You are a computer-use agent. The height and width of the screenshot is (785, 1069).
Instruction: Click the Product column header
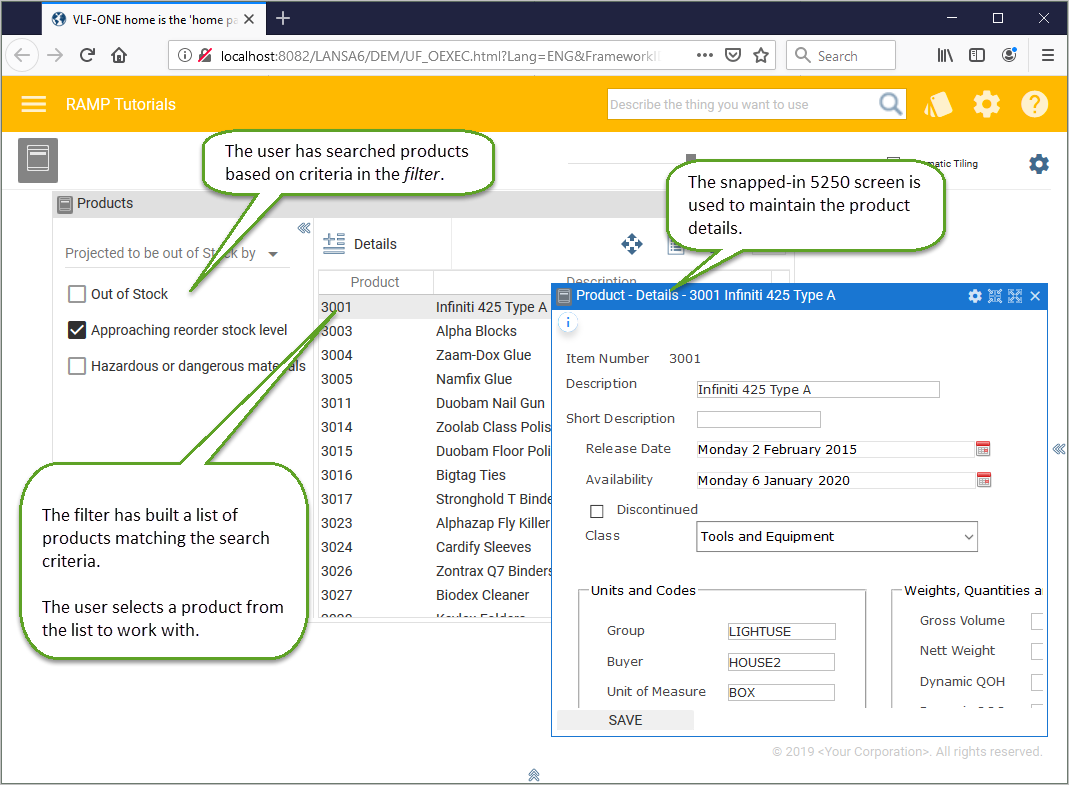pyautogui.click(x=375, y=282)
